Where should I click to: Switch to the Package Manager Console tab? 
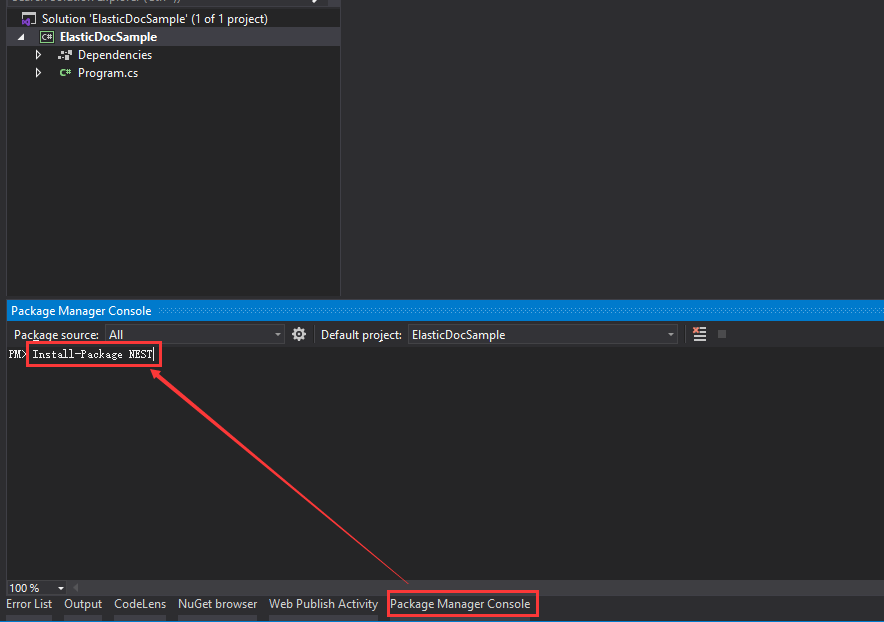[460, 604]
